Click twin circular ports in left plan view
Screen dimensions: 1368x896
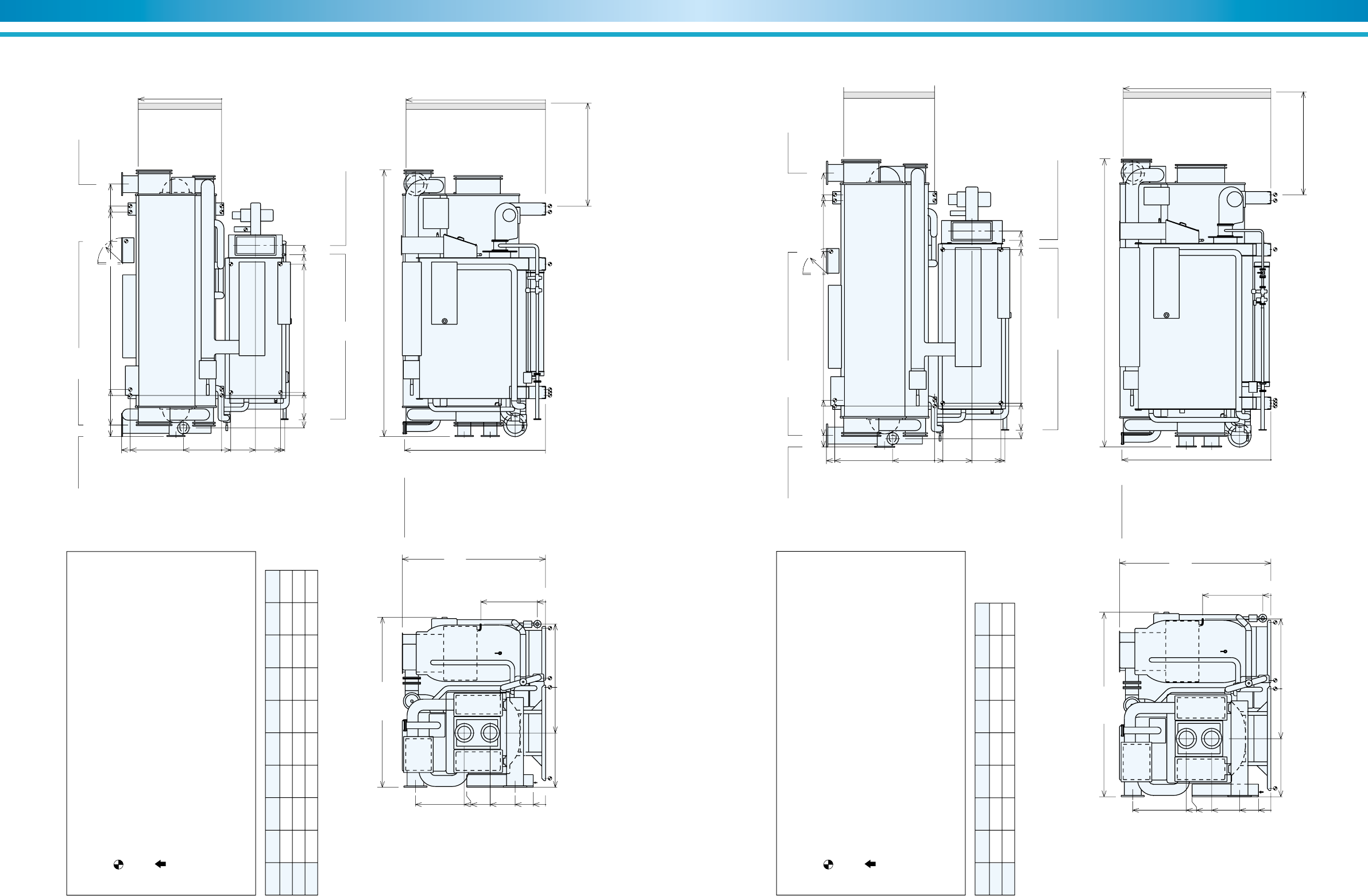(477, 733)
